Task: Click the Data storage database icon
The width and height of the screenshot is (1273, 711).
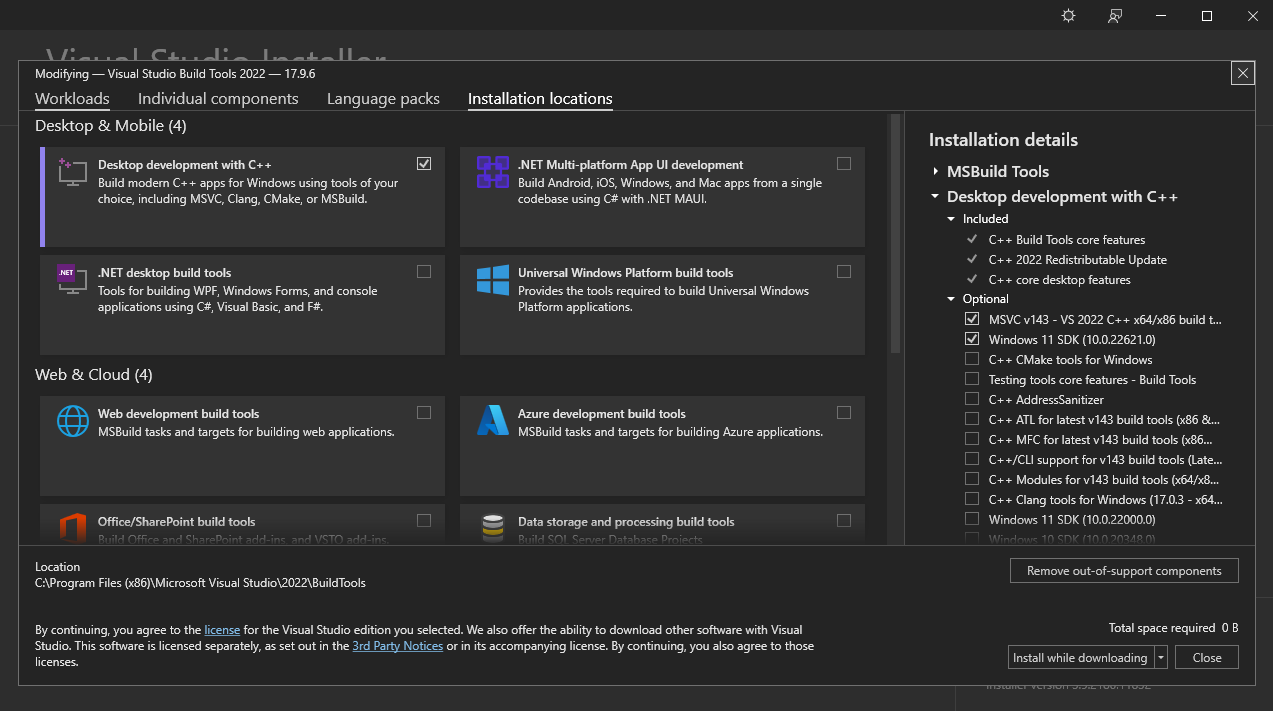Action: pos(493,528)
